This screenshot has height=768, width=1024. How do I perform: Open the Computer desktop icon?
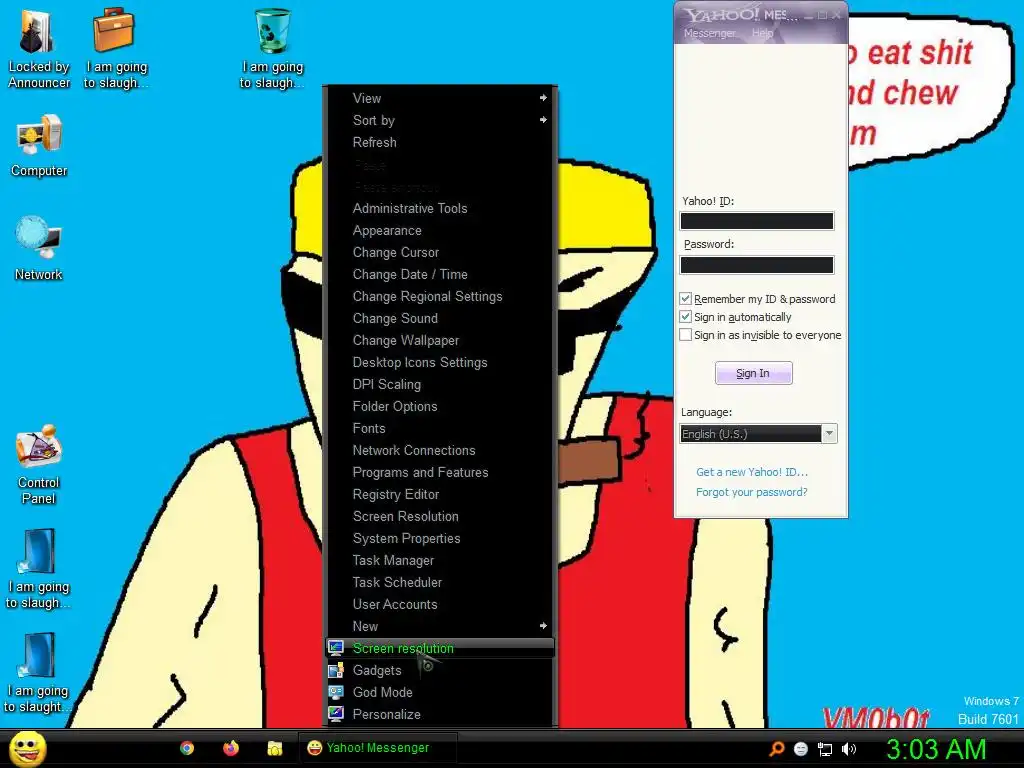coord(39,145)
